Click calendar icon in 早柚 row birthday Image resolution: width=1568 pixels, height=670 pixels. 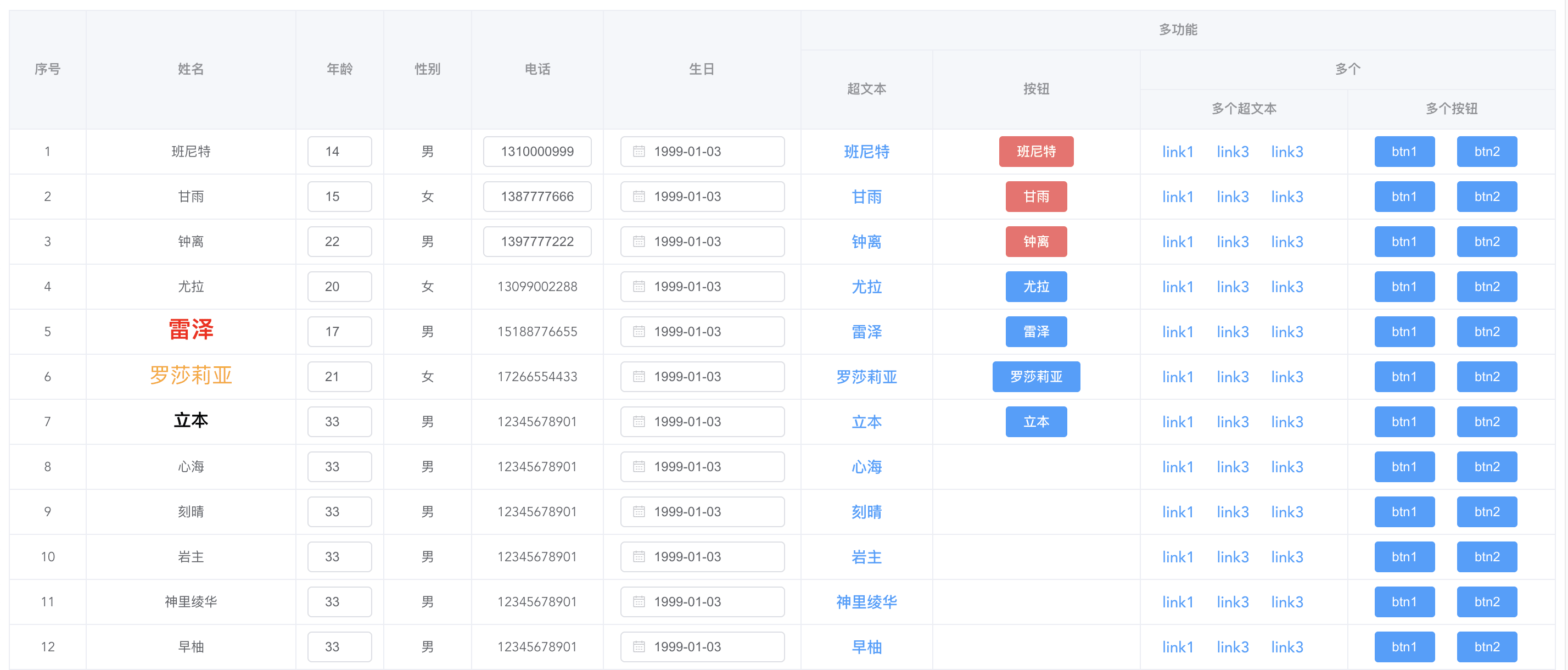[639, 647]
